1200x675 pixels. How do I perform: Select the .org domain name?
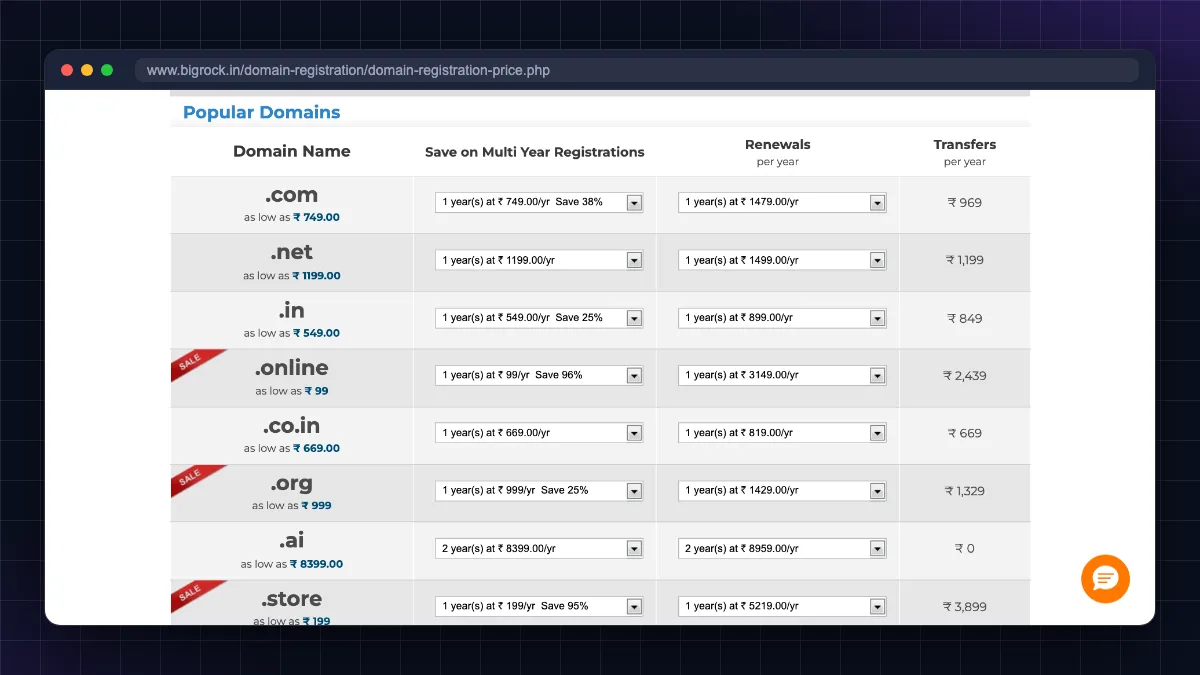(292, 484)
